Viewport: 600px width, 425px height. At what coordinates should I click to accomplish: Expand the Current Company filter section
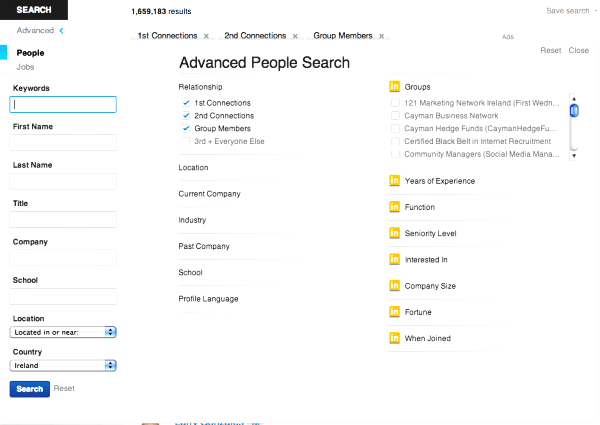[x=209, y=194]
